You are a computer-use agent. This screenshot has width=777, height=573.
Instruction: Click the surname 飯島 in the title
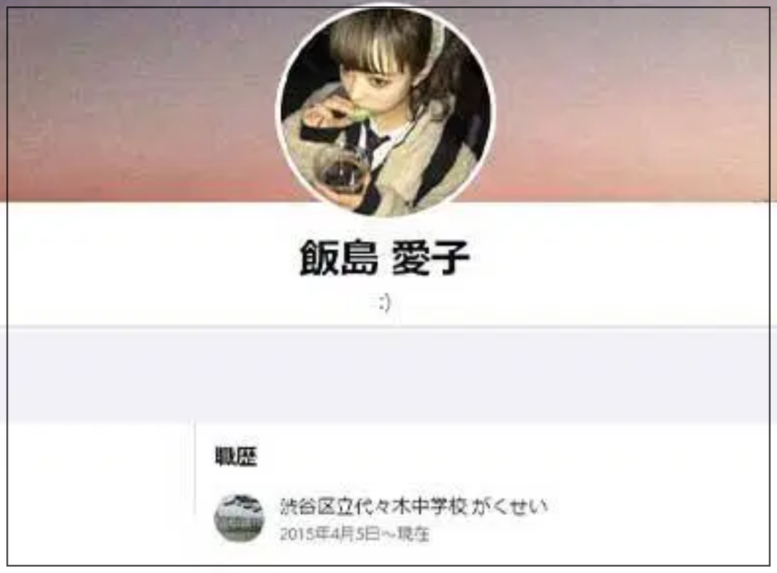point(339,257)
